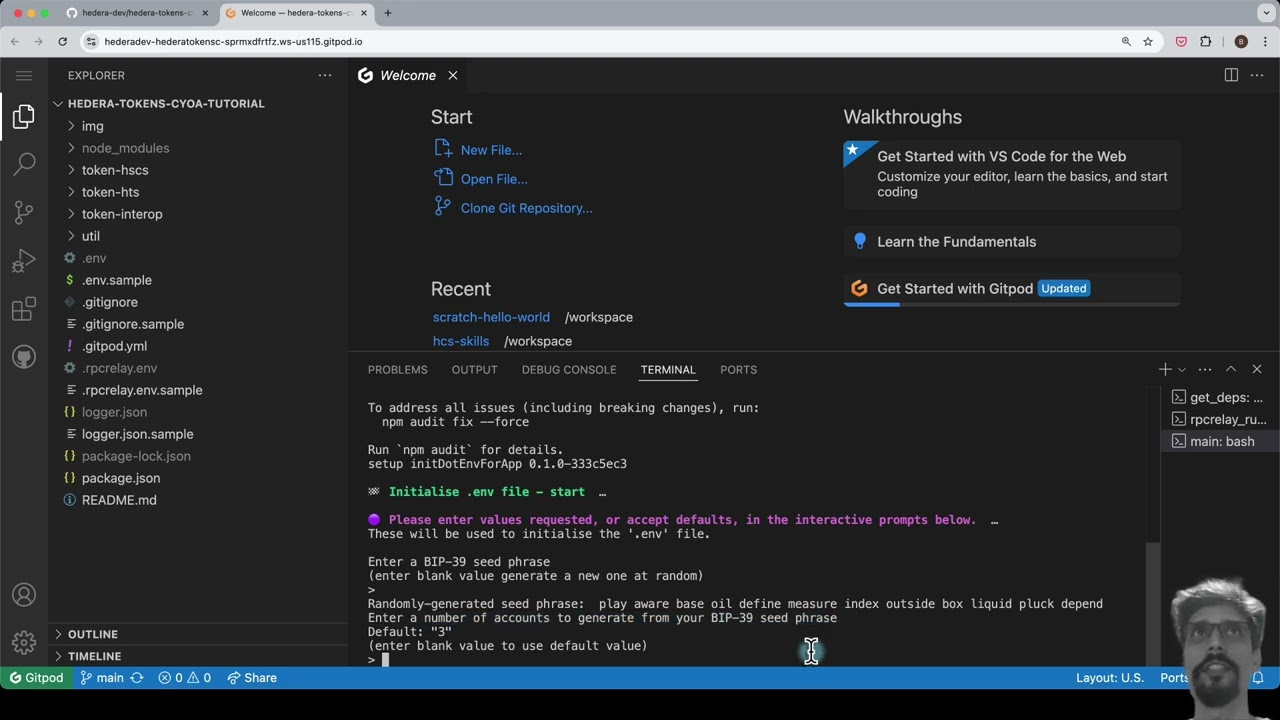This screenshot has height=720, width=1280.
Task: Collapse the HEDERA-TOKENS-CYOA-TUTORIAL root folder
Action: click(x=166, y=104)
